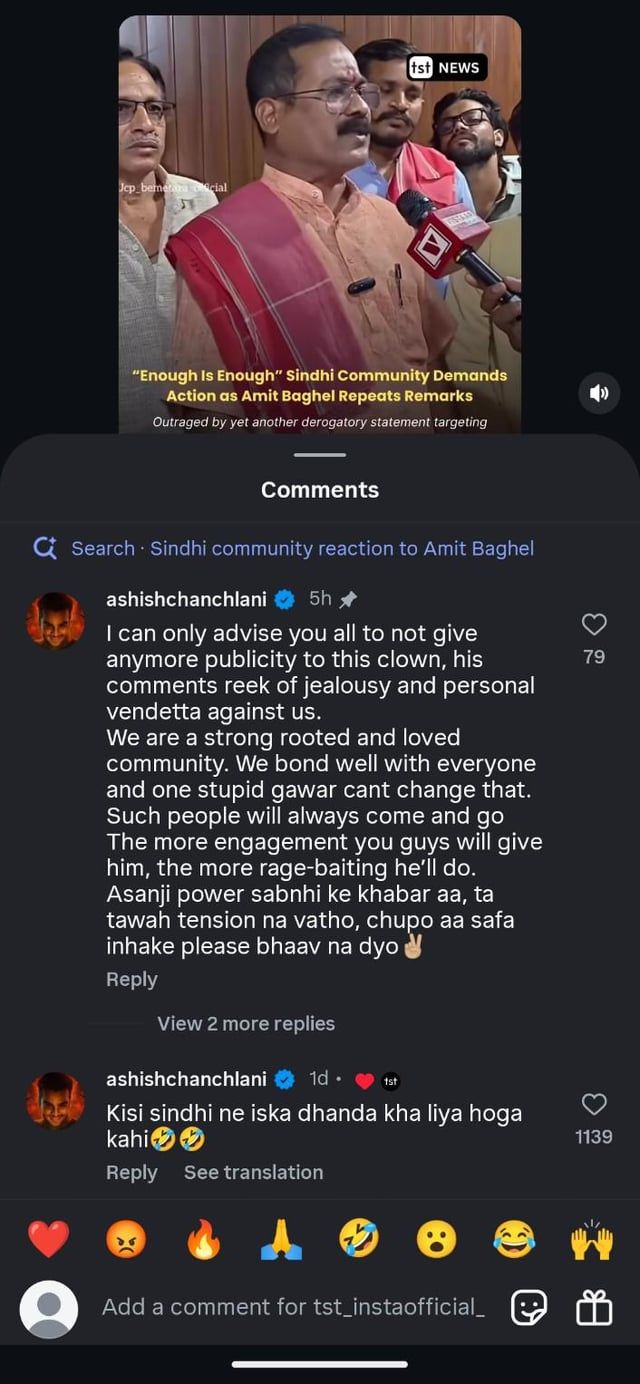Tap See translation under the second comment
The height and width of the screenshot is (1384, 640).
pyautogui.click(x=253, y=1172)
